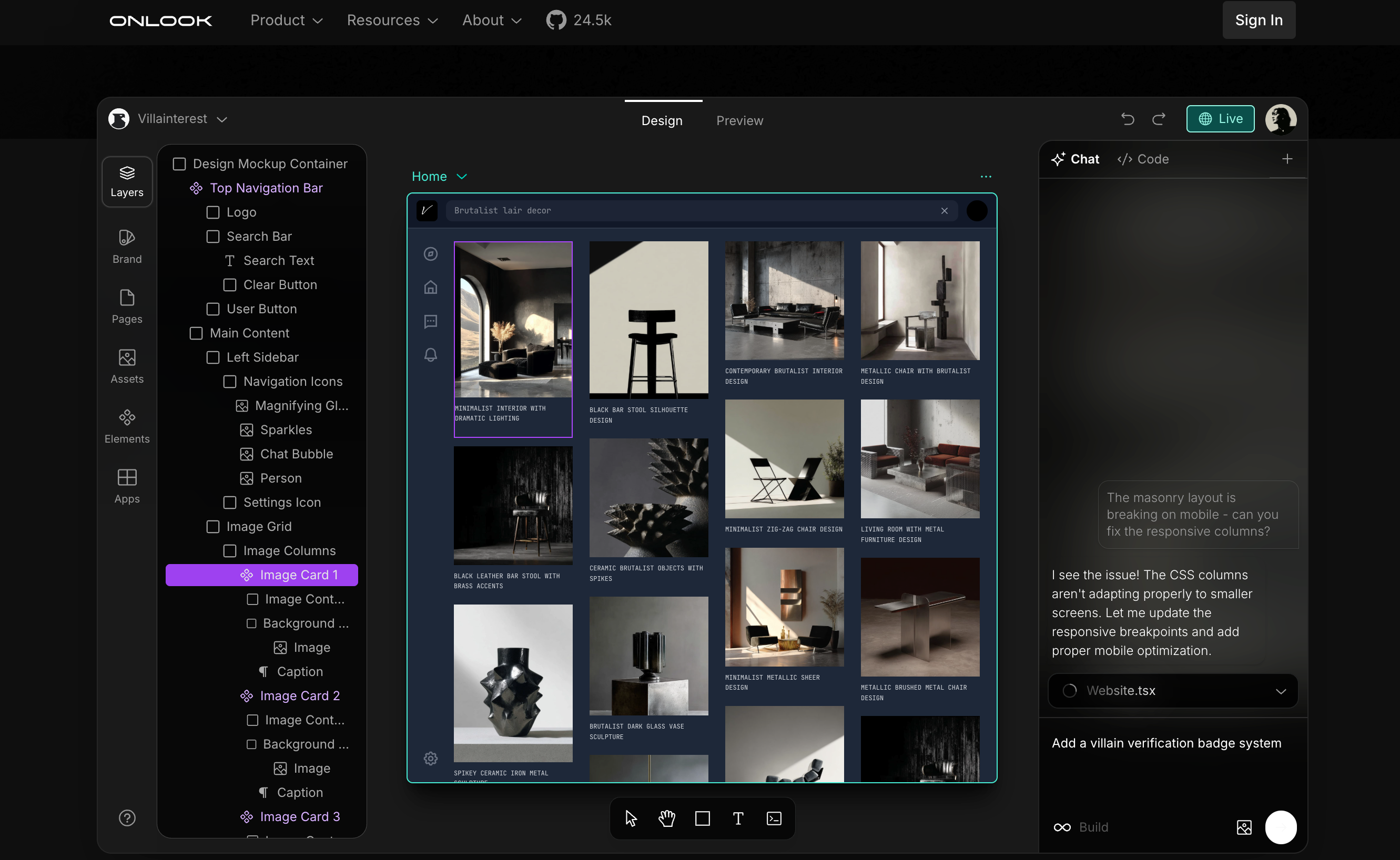Click Design Mockup Container layer box
This screenshot has height=860, width=1400.
coord(179,164)
